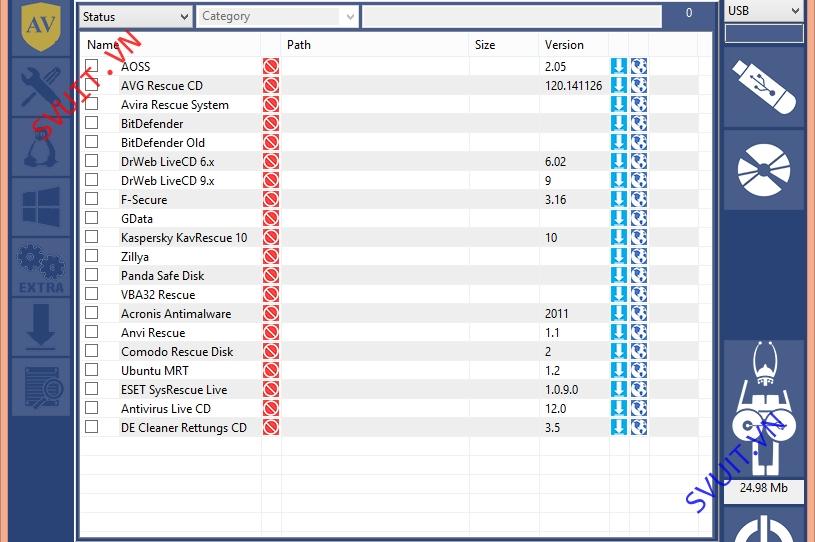Select the GData entry name
The image size is (815, 542).
pos(137,219)
